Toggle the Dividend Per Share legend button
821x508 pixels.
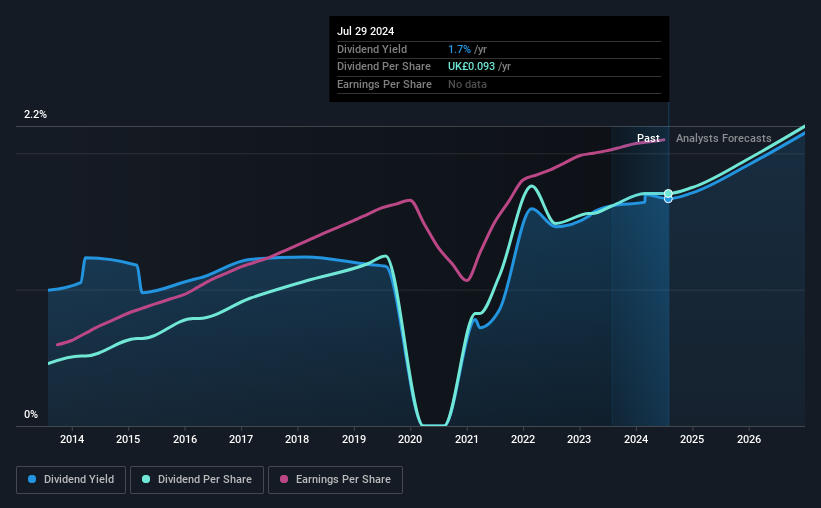click(x=197, y=480)
